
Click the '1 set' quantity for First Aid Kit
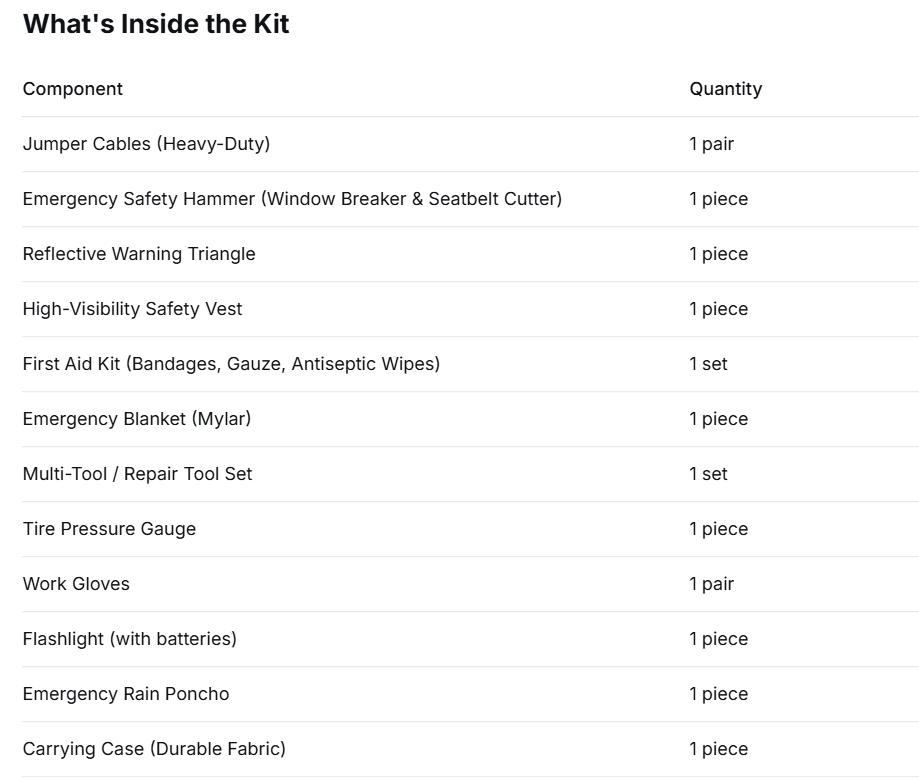(x=708, y=364)
